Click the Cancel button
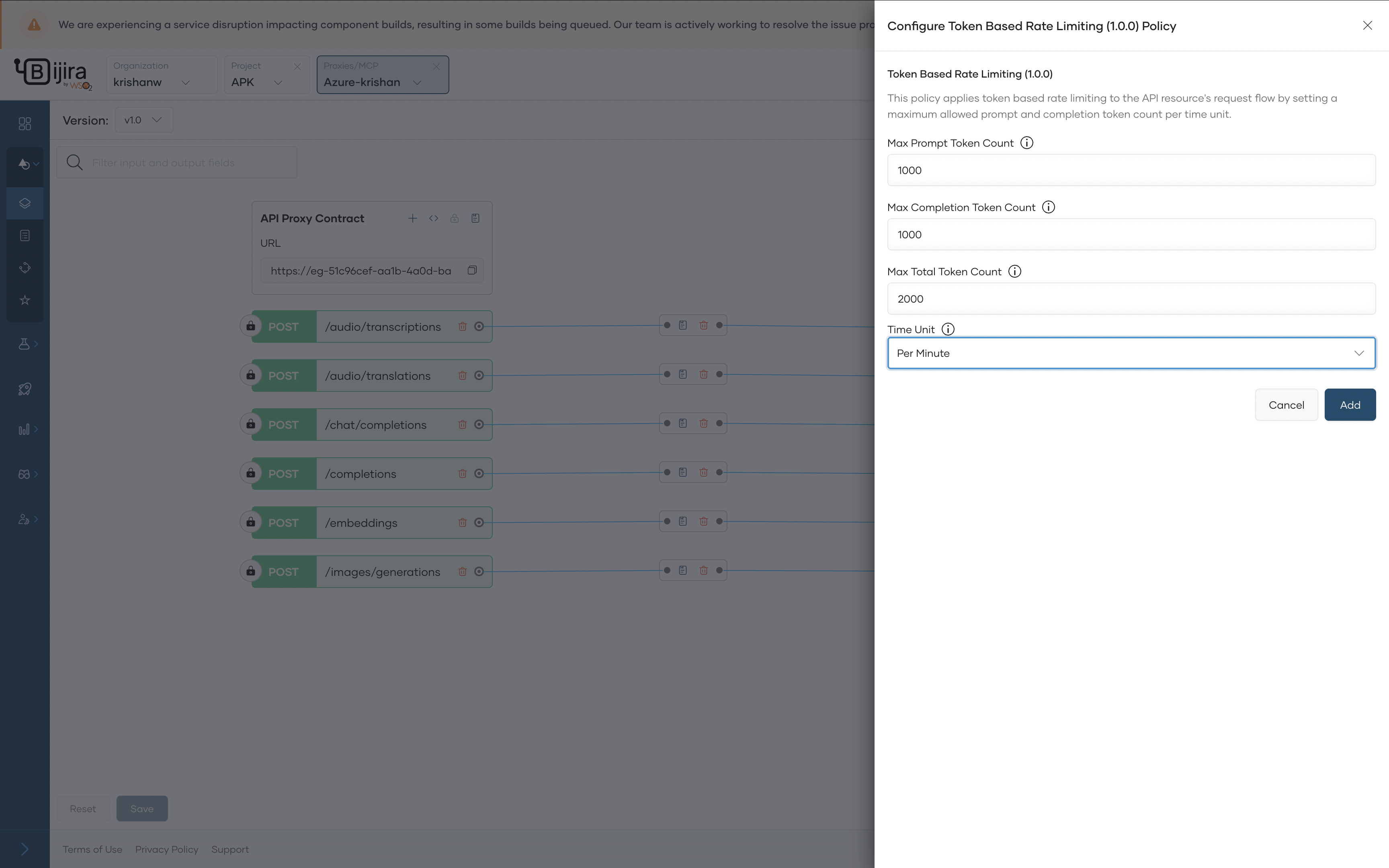Image resolution: width=1389 pixels, height=868 pixels. coord(1286,405)
